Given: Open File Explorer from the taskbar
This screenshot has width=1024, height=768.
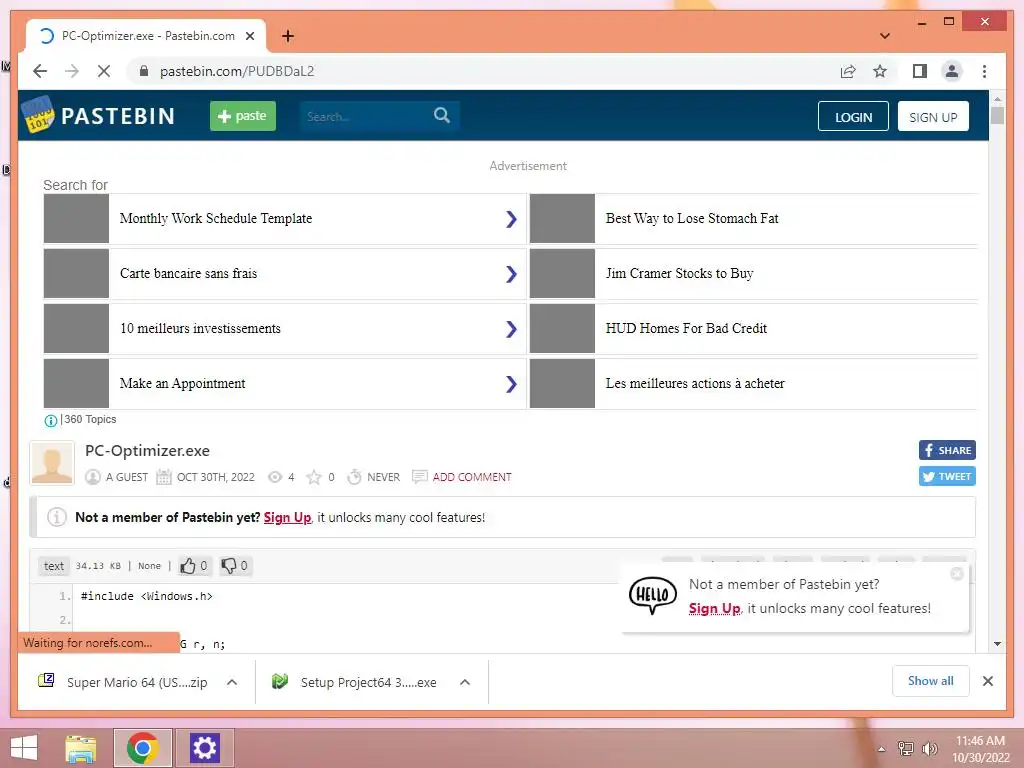Looking at the screenshot, I should (x=81, y=748).
